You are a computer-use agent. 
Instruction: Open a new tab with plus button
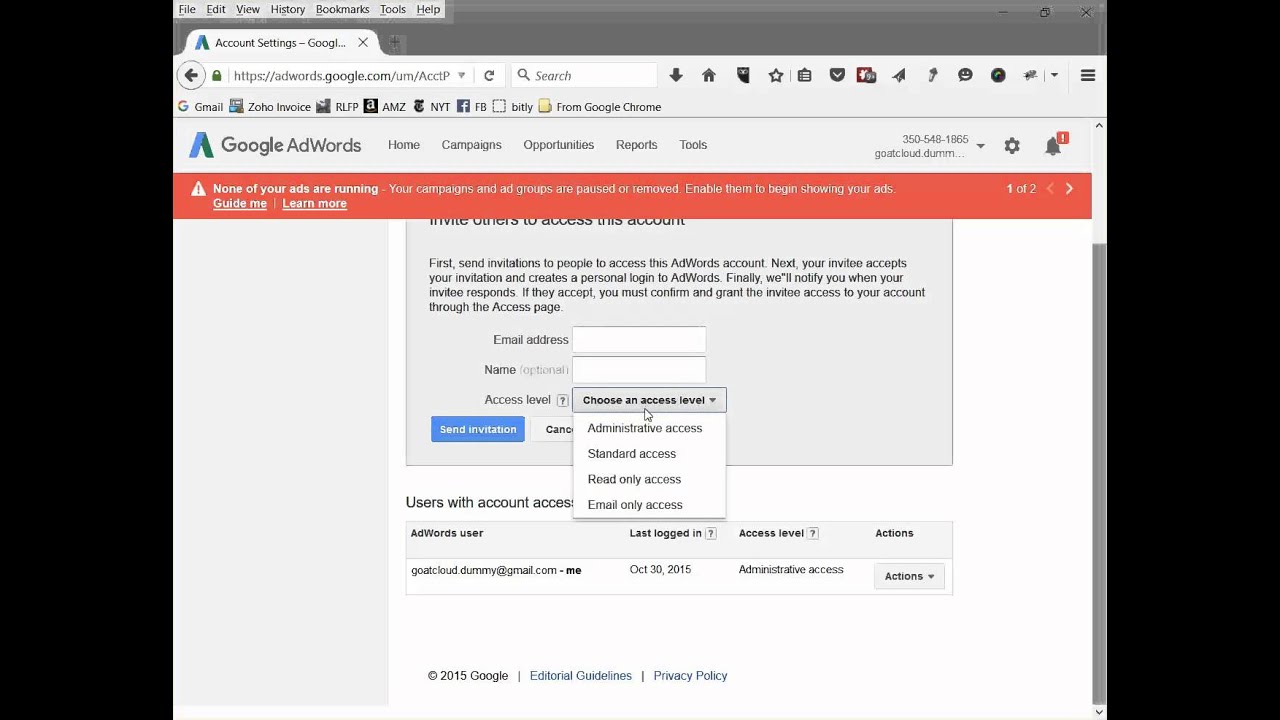(x=394, y=43)
